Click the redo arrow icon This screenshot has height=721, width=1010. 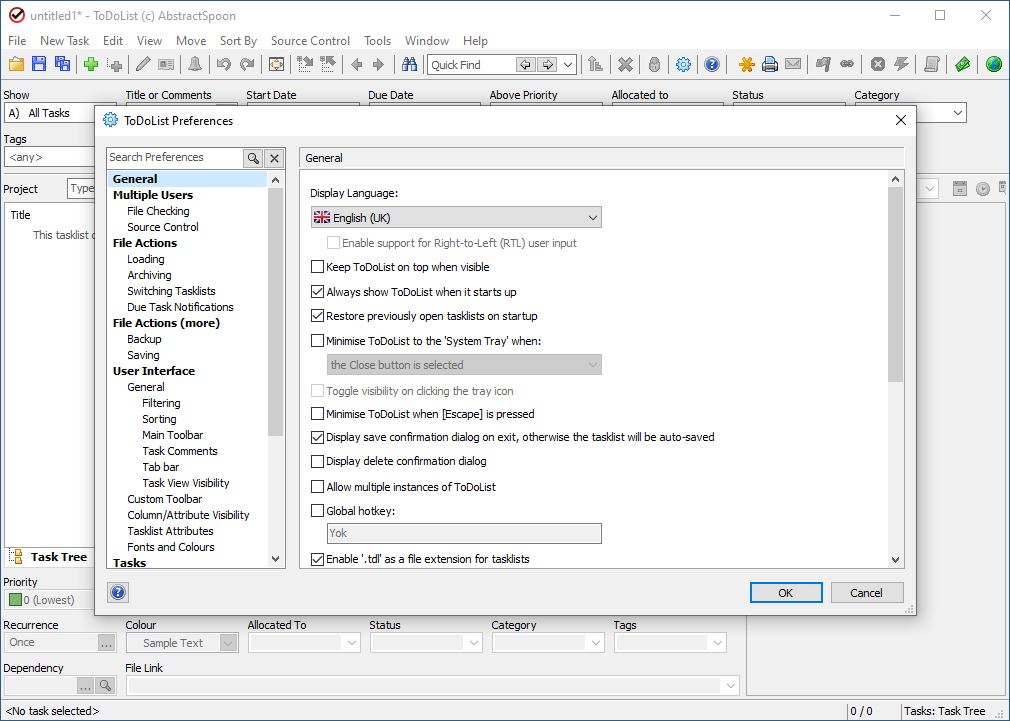247,64
